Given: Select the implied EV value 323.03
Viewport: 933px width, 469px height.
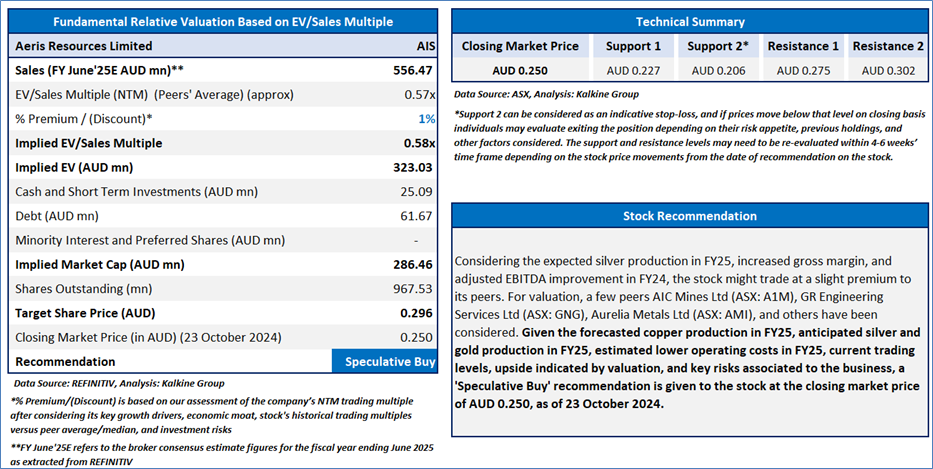Looking at the screenshot, I should tap(412, 168).
